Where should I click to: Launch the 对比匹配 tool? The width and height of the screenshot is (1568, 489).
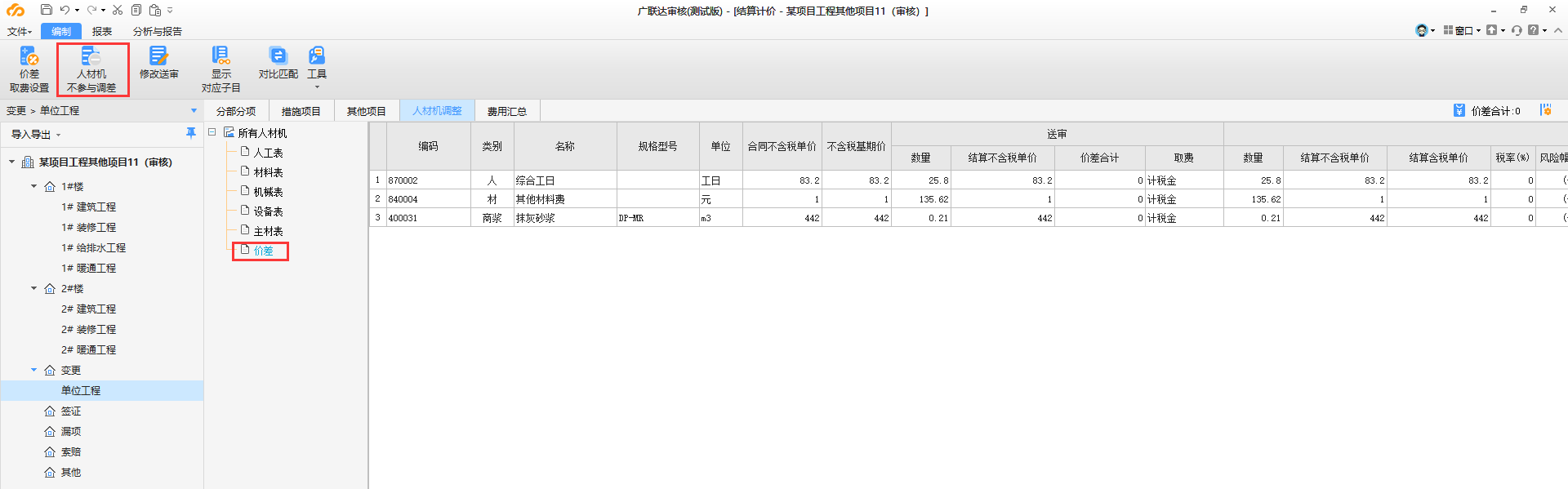click(x=278, y=63)
